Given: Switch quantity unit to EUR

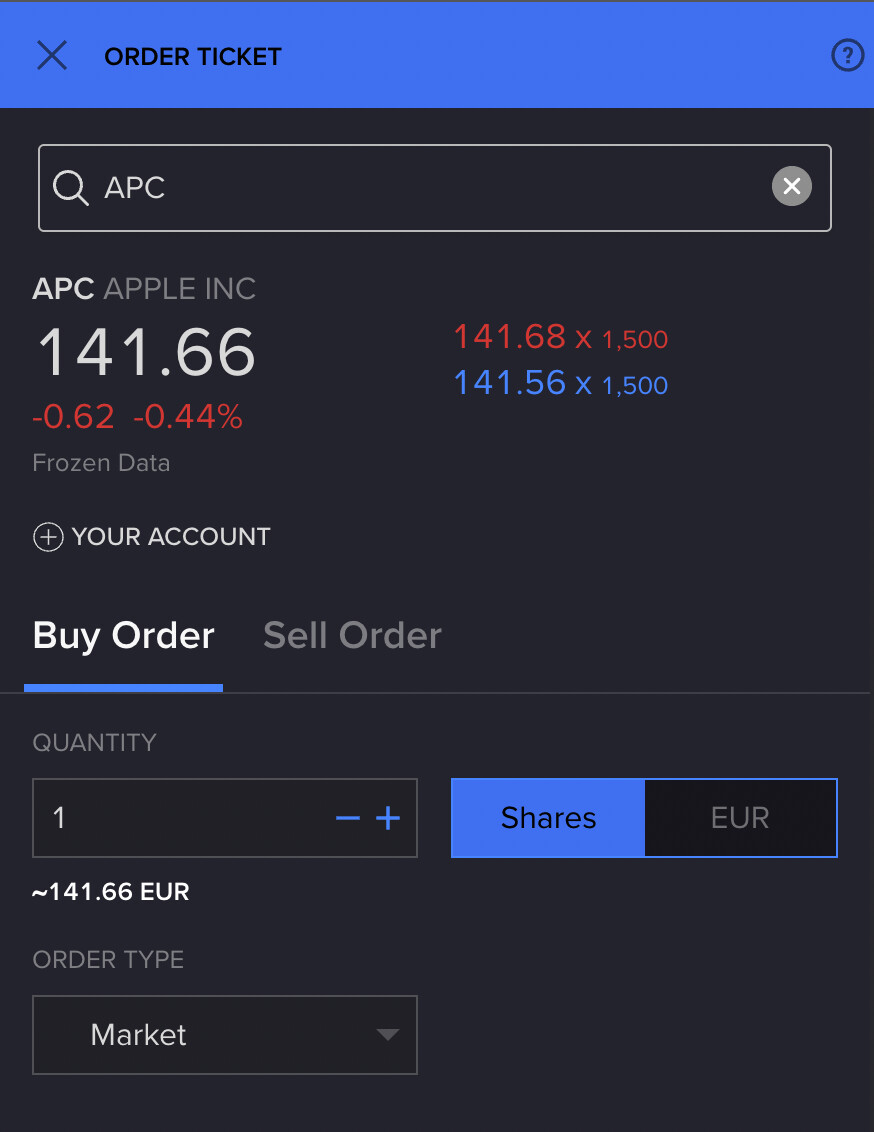Looking at the screenshot, I should click(x=740, y=818).
